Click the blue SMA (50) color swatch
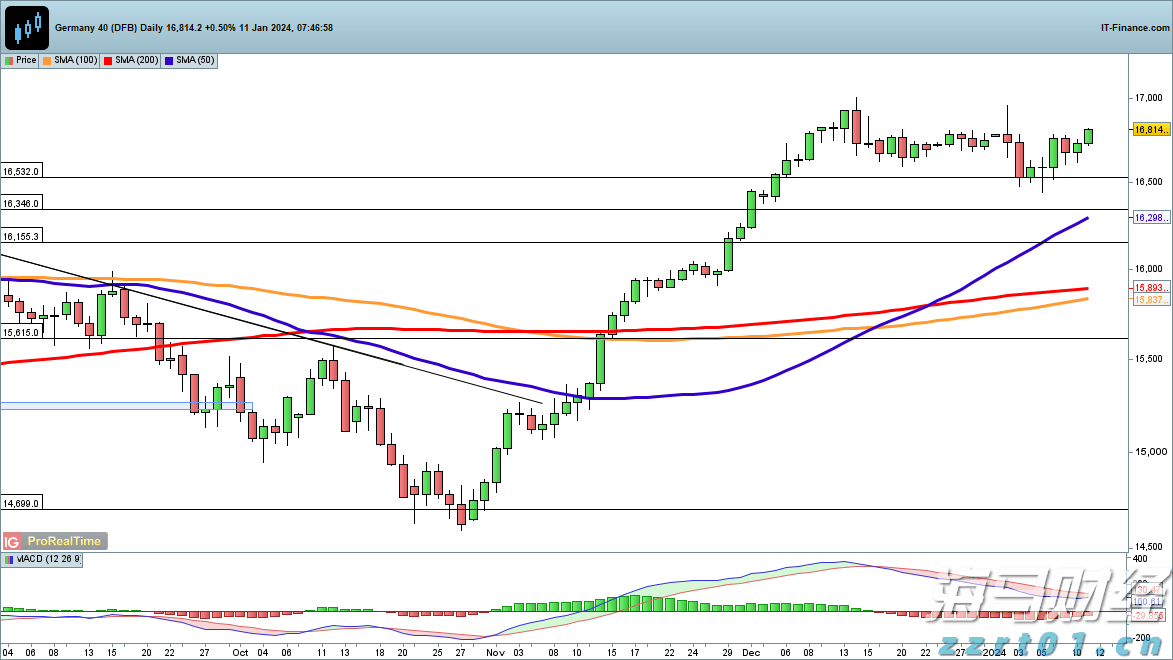The height and width of the screenshot is (660, 1173). pyautogui.click(x=169, y=60)
